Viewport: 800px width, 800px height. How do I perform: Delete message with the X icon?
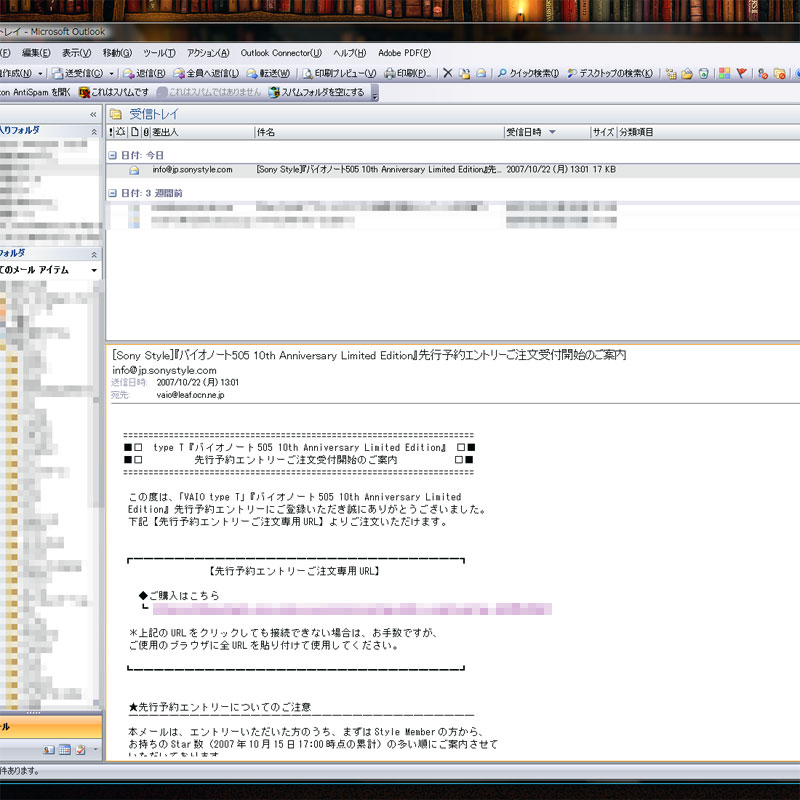(447, 73)
